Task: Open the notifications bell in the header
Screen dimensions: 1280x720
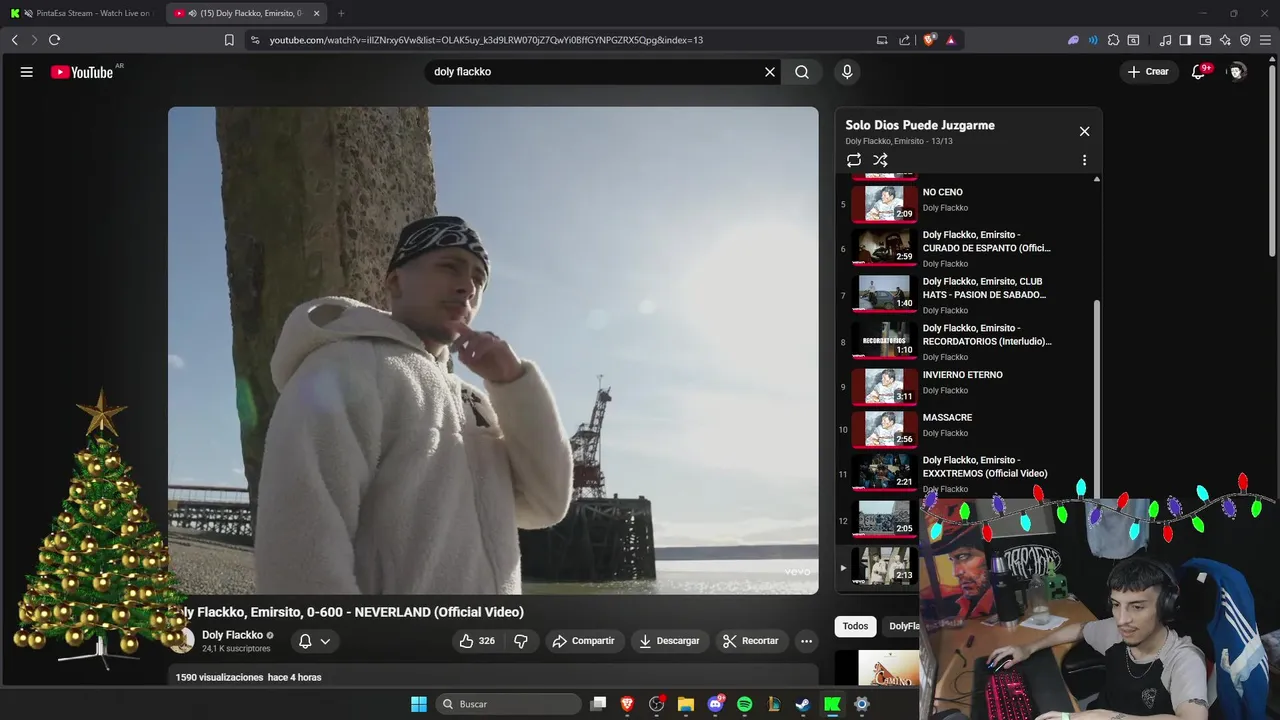Action: (x=1198, y=72)
